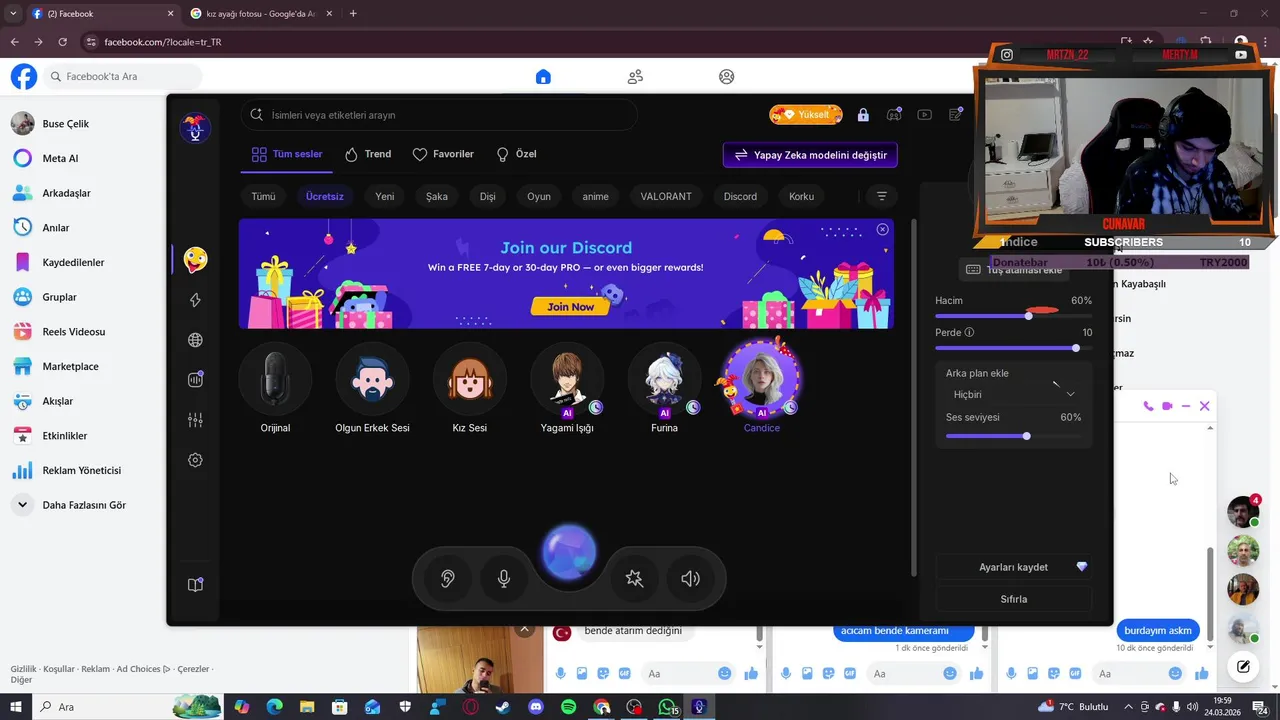Open the mixer sliders sidebar icon
Screen dimensions: 1280x720
(195, 420)
